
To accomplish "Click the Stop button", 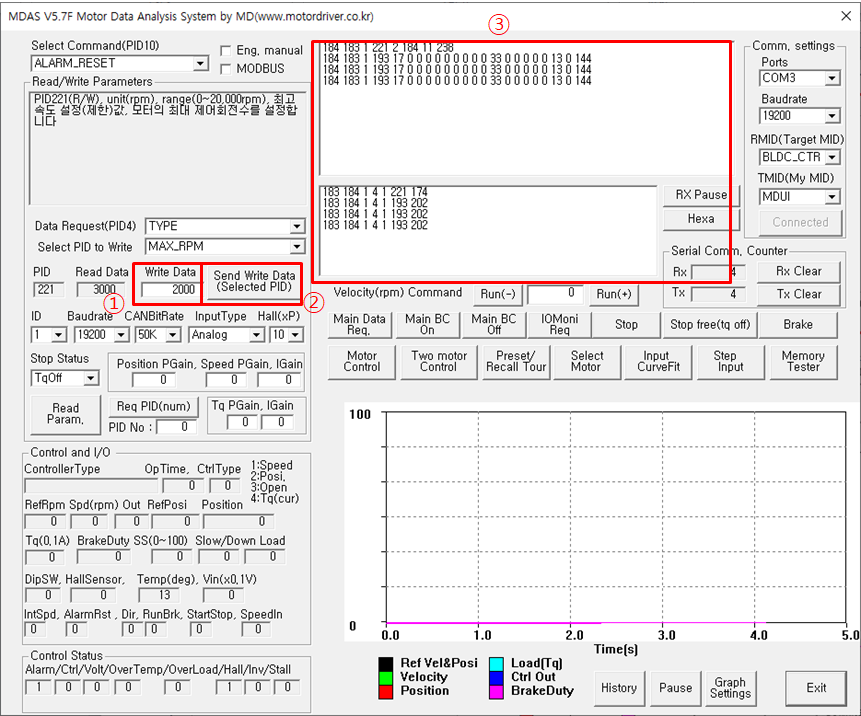I will [x=626, y=325].
